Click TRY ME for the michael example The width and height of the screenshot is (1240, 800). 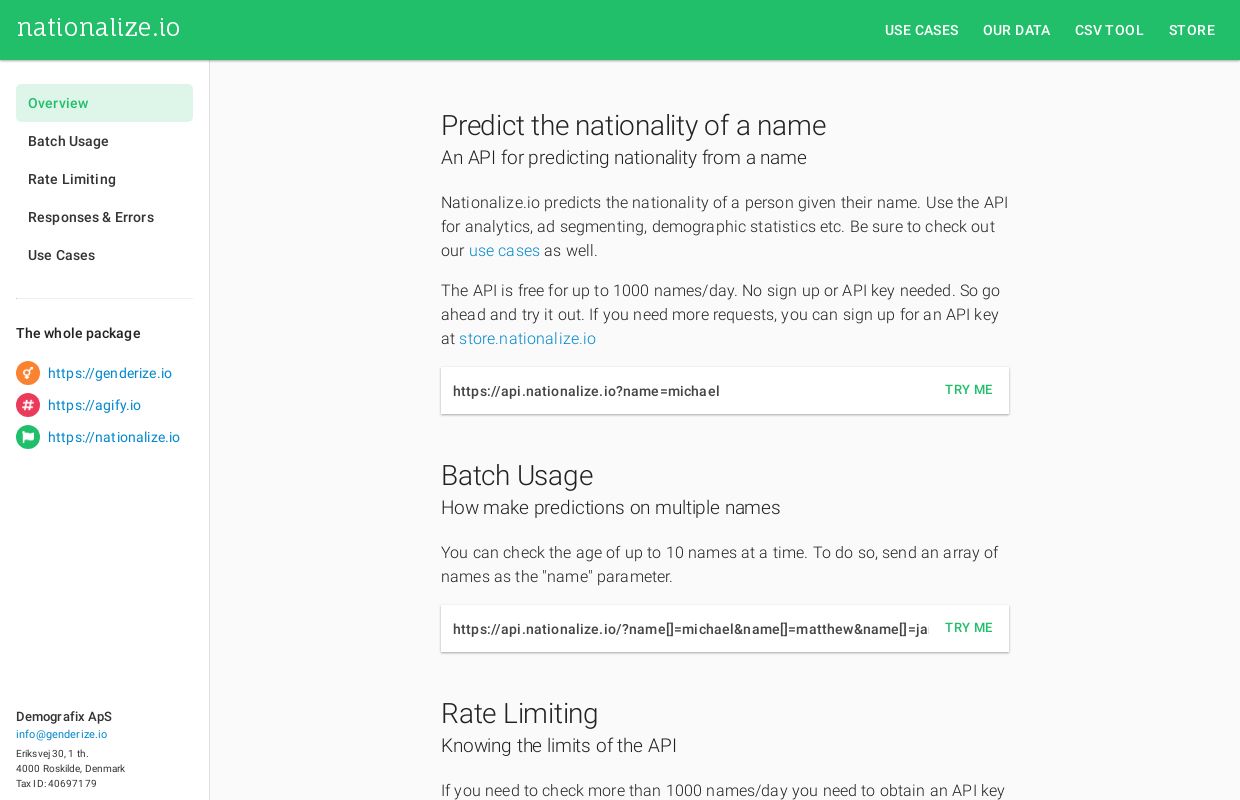click(x=969, y=390)
